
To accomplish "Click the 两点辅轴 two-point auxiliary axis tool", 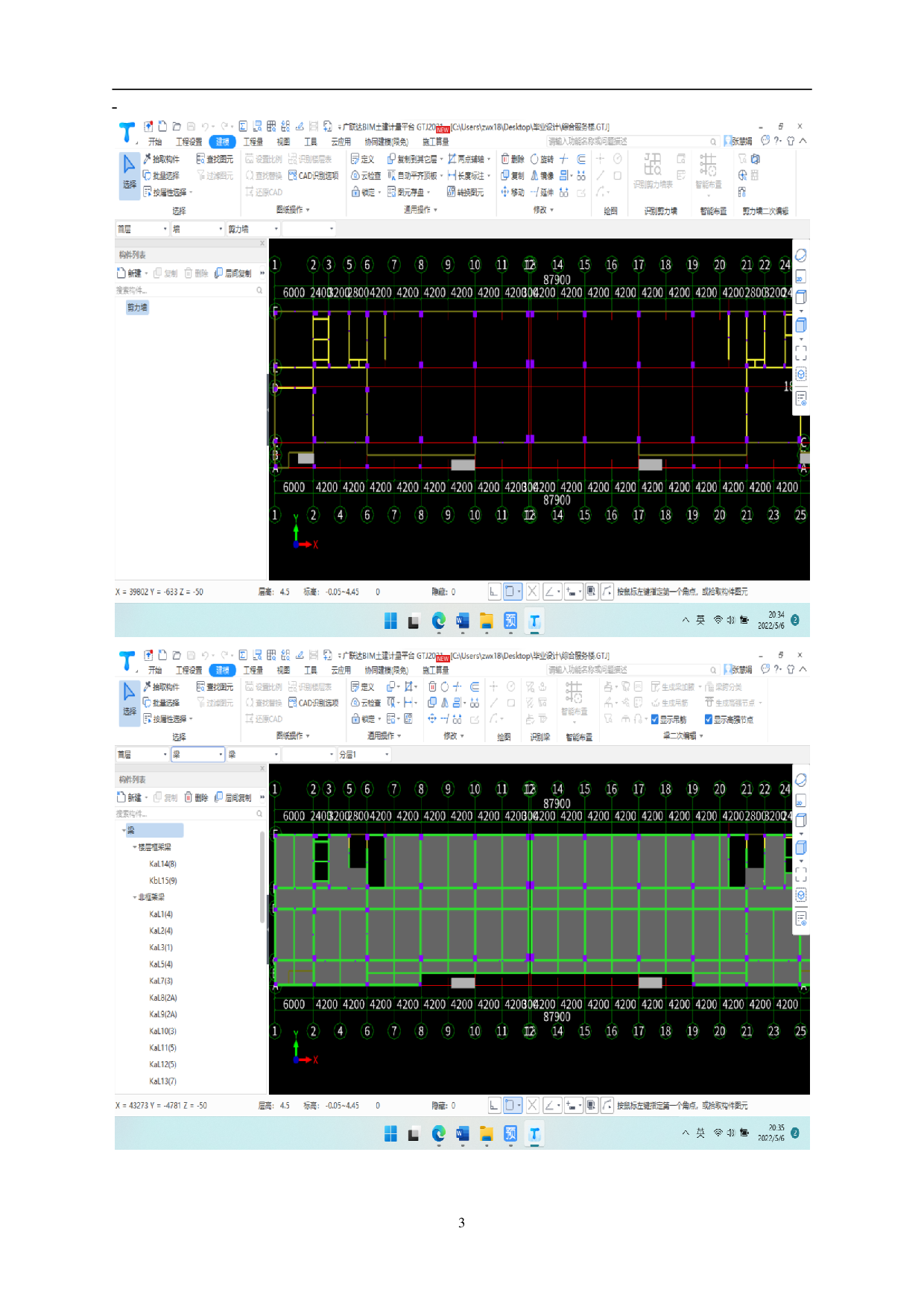I will pos(469,159).
